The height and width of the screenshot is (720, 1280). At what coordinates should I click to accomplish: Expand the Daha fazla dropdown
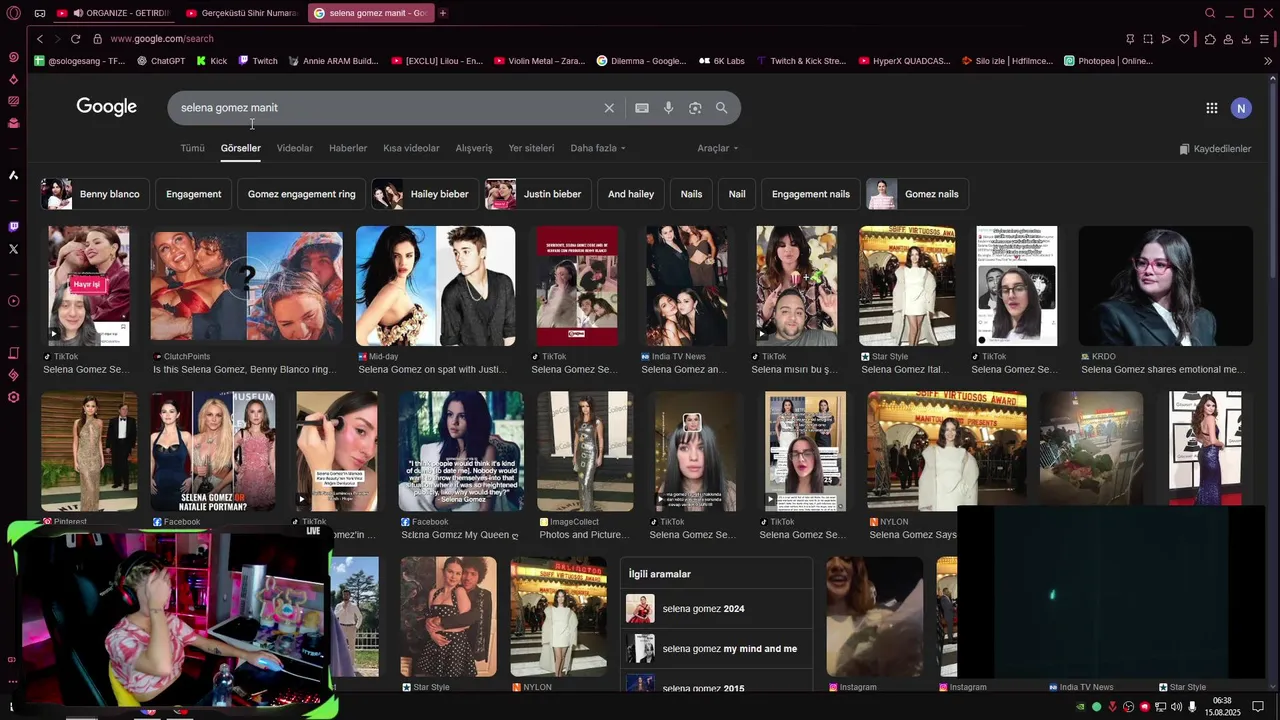click(x=598, y=148)
